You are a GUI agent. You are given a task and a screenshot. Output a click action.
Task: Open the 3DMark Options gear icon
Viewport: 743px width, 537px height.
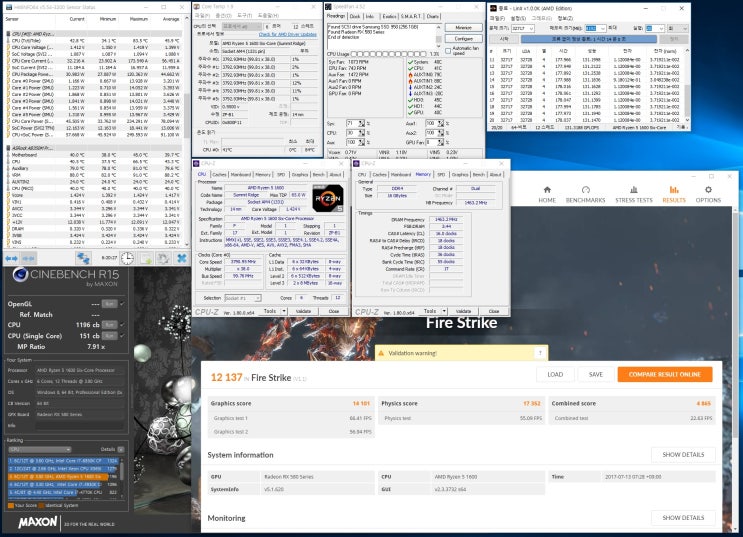coord(708,190)
